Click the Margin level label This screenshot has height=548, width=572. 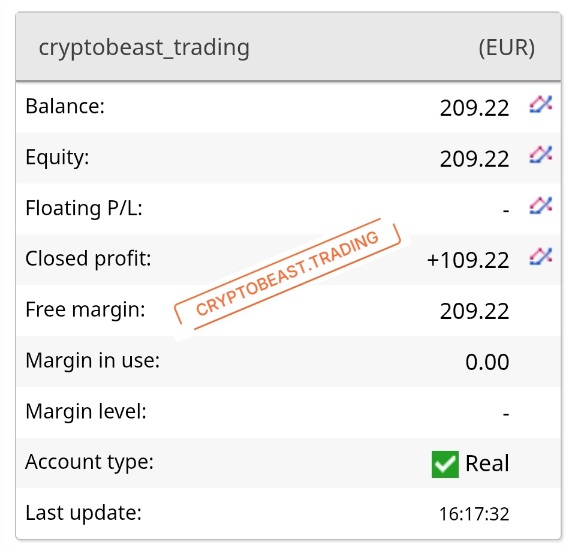(86, 411)
